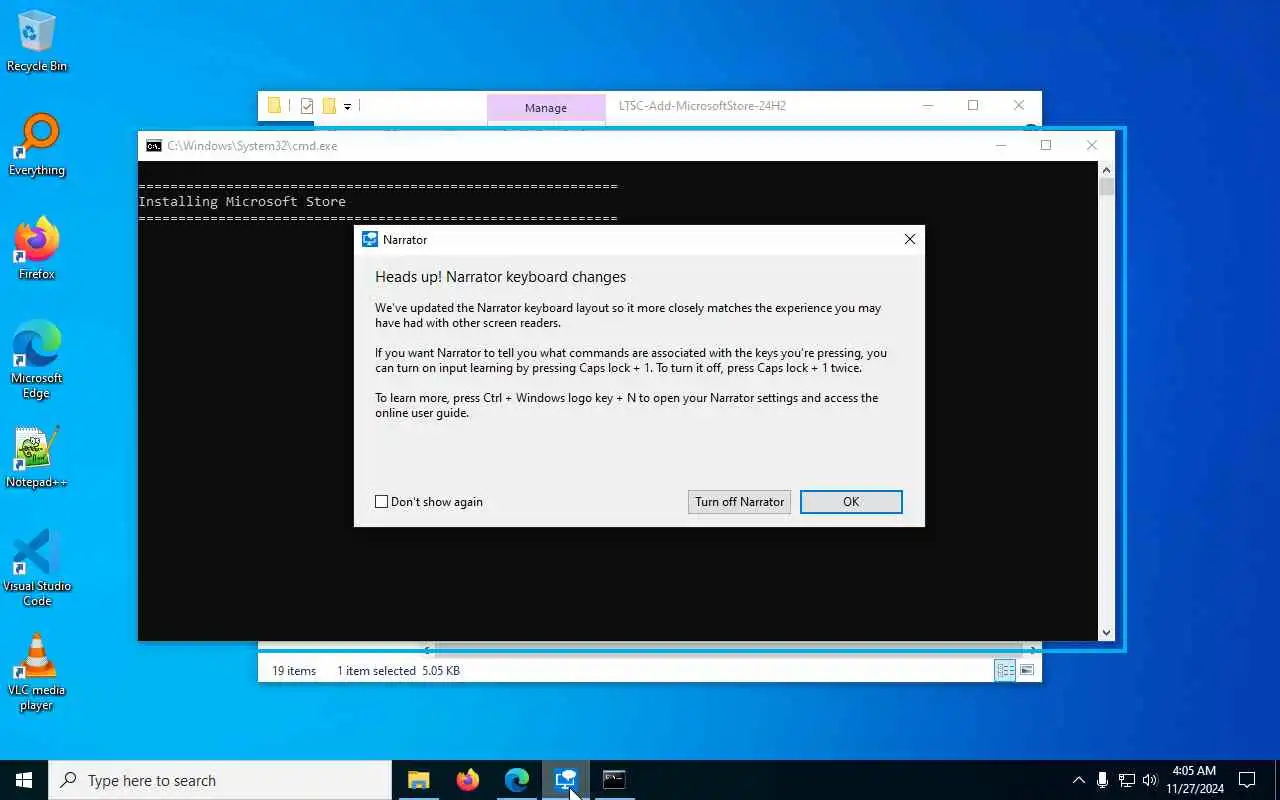Click the Turn off Narrator button

pyautogui.click(x=739, y=502)
